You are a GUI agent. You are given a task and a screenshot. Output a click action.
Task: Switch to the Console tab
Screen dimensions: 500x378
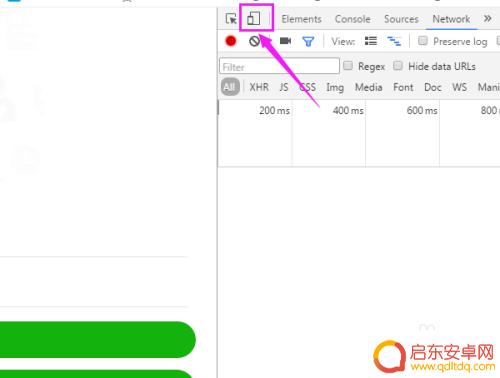353,19
